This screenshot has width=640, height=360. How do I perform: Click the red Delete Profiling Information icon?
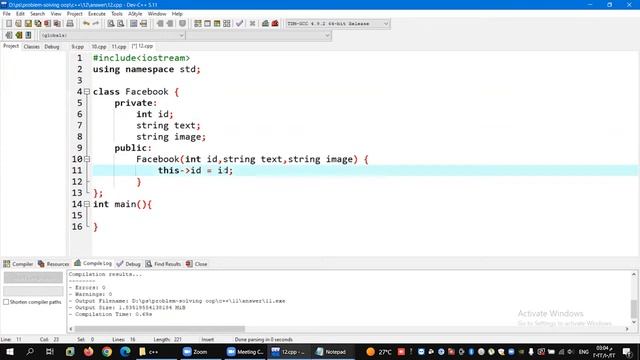tap(275, 24)
